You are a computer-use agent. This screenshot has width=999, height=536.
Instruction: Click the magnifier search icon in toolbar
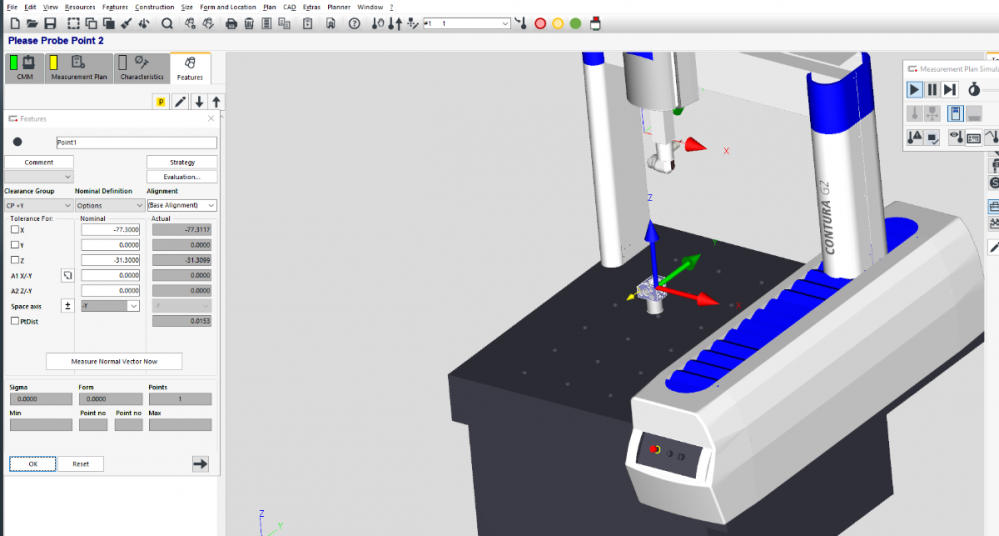(x=167, y=23)
